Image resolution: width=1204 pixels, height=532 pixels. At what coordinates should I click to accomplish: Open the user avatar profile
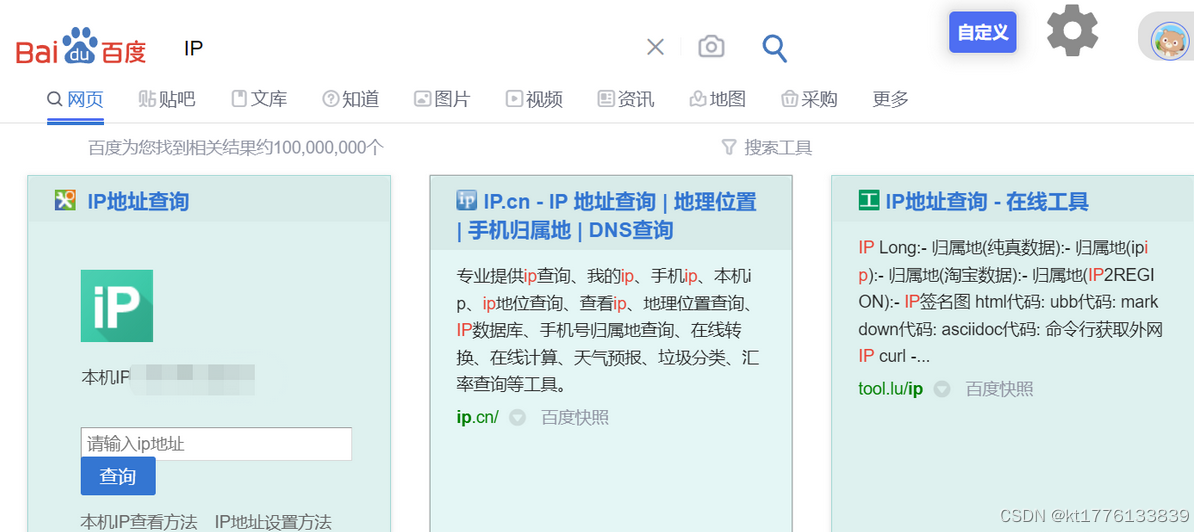click(1170, 40)
